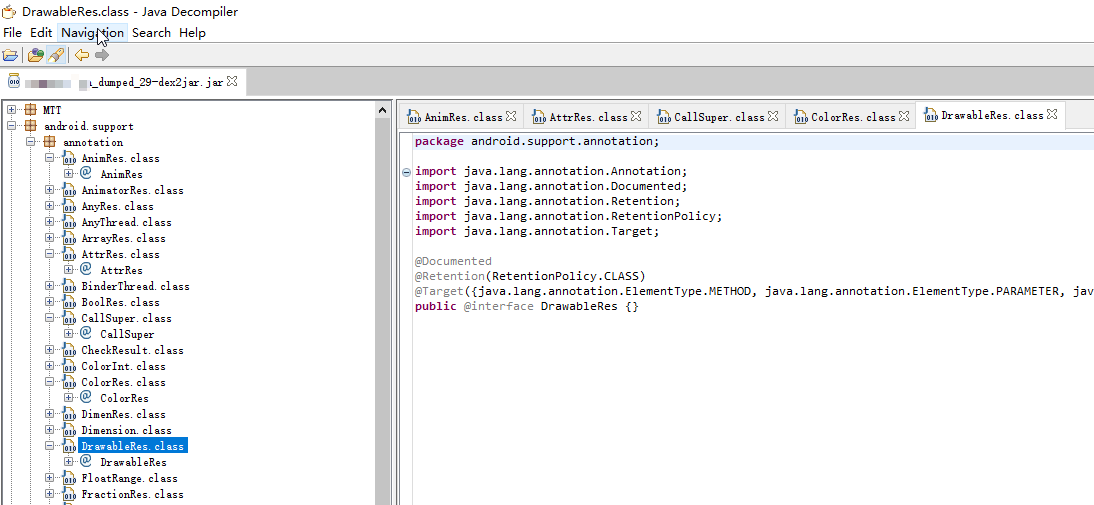Close the AnimRes.class tab

pyautogui.click(x=511, y=116)
